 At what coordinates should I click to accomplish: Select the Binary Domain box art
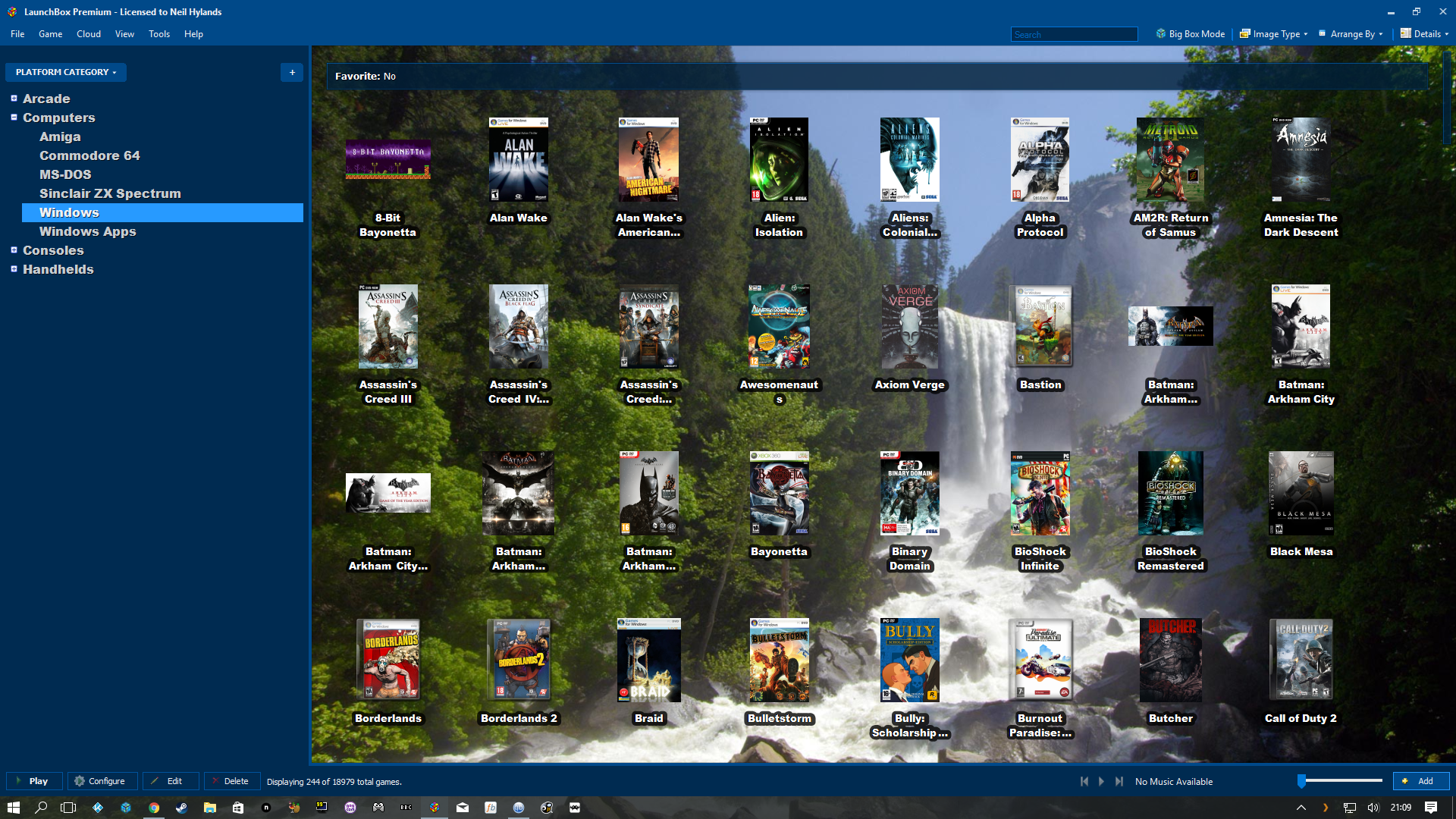click(x=910, y=493)
